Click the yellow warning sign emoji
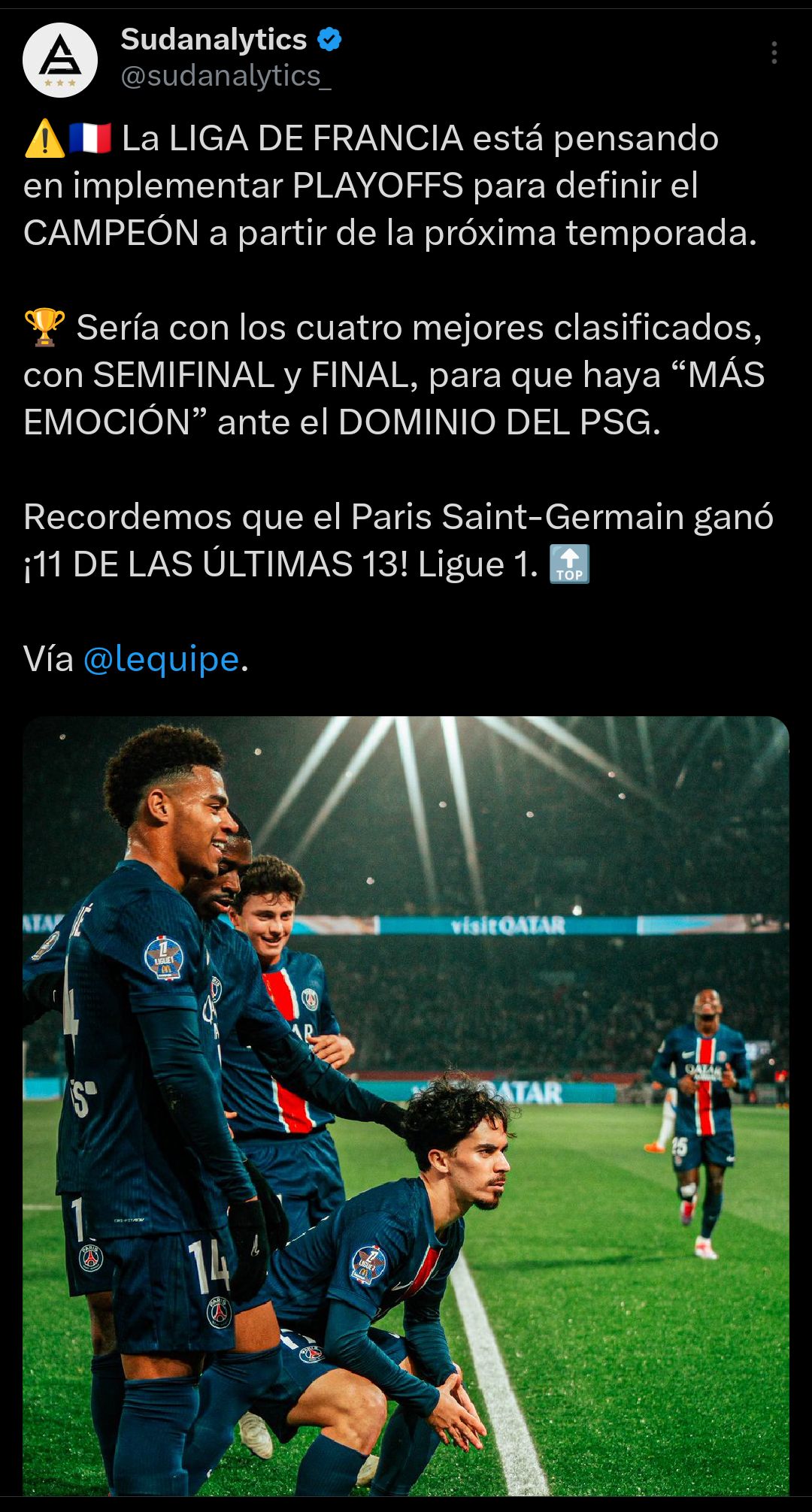Screen dimensions: 812x1512 click(44, 138)
